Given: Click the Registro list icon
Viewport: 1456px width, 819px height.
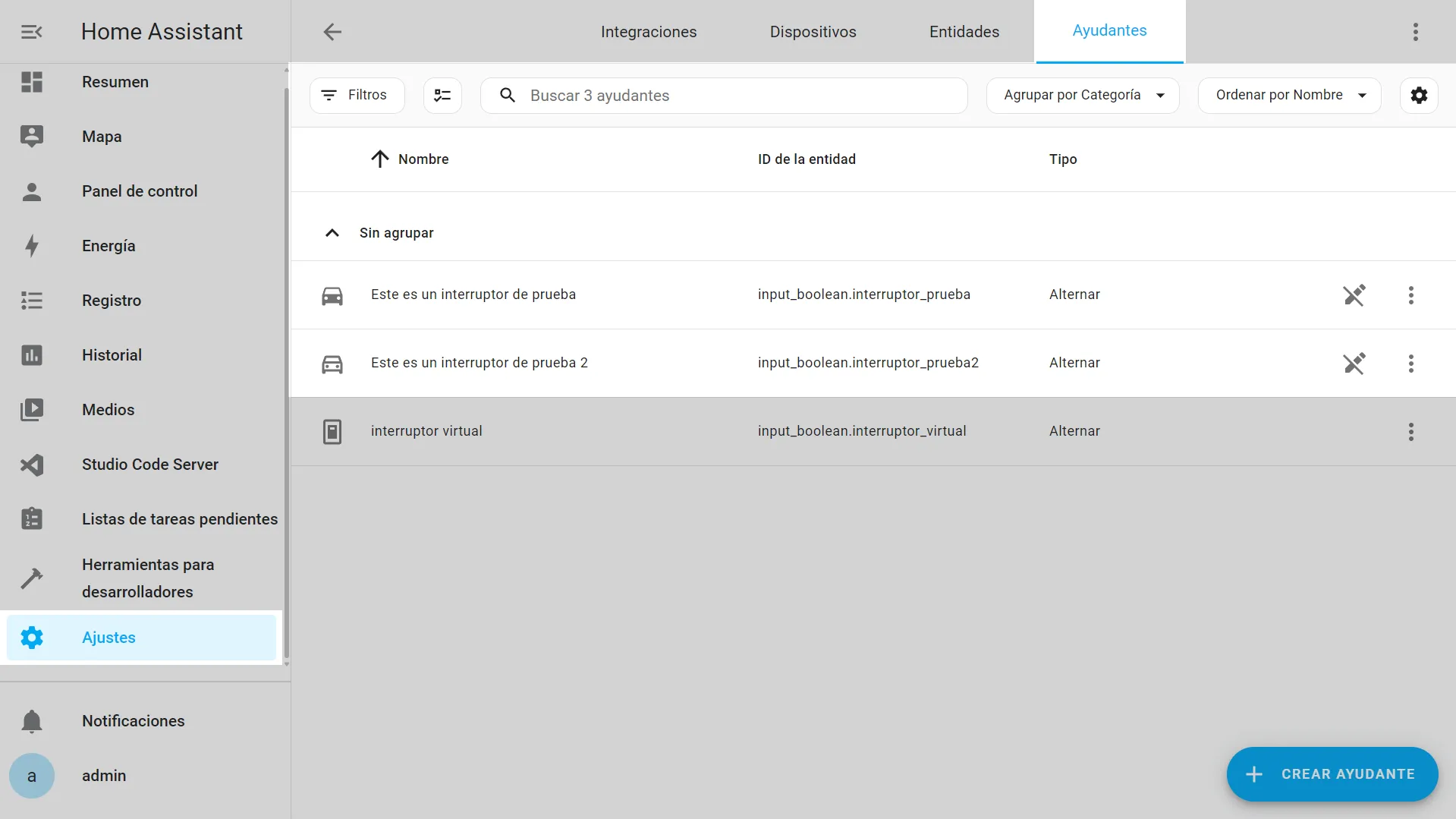Looking at the screenshot, I should pyautogui.click(x=32, y=301).
